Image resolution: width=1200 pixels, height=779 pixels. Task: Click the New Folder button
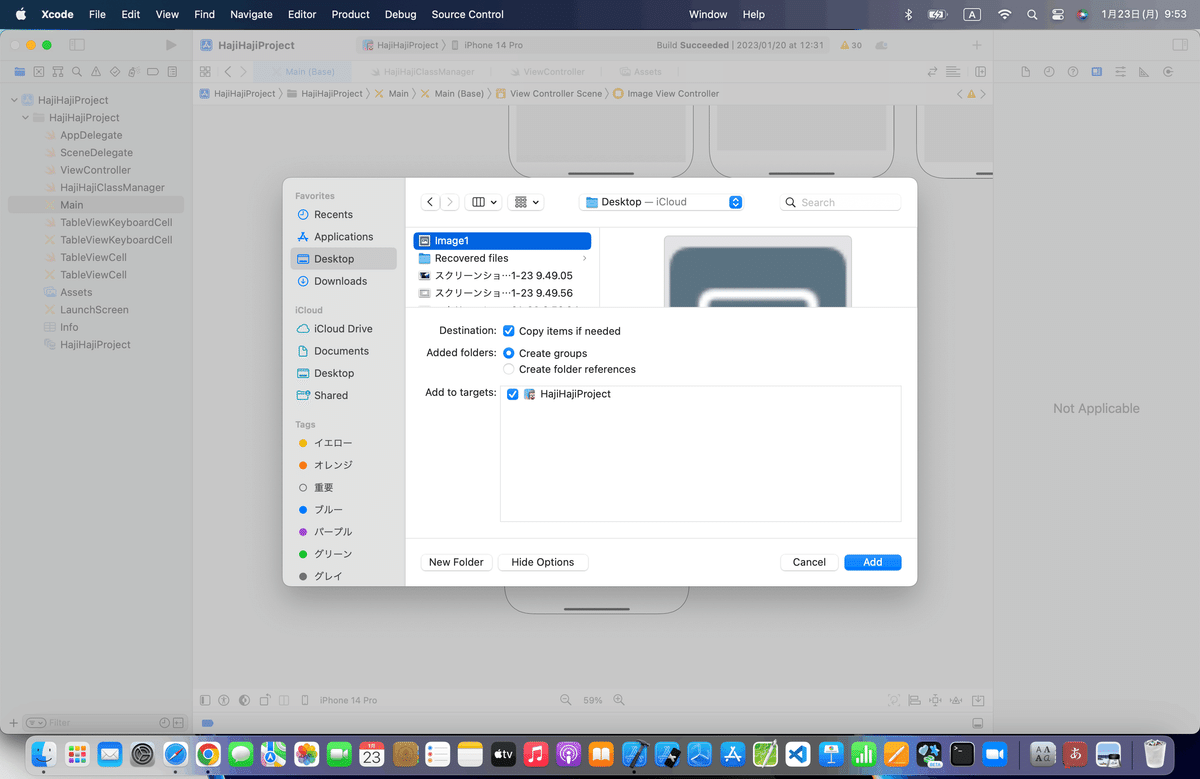click(456, 562)
